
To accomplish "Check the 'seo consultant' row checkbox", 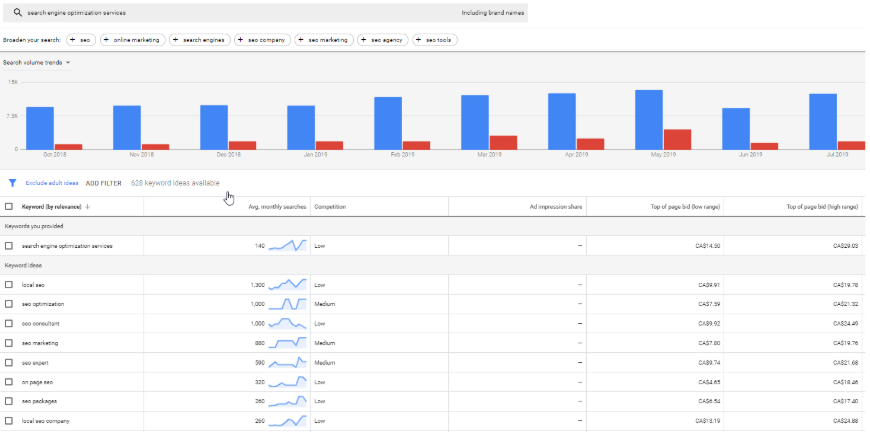I will click(x=8, y=324).
